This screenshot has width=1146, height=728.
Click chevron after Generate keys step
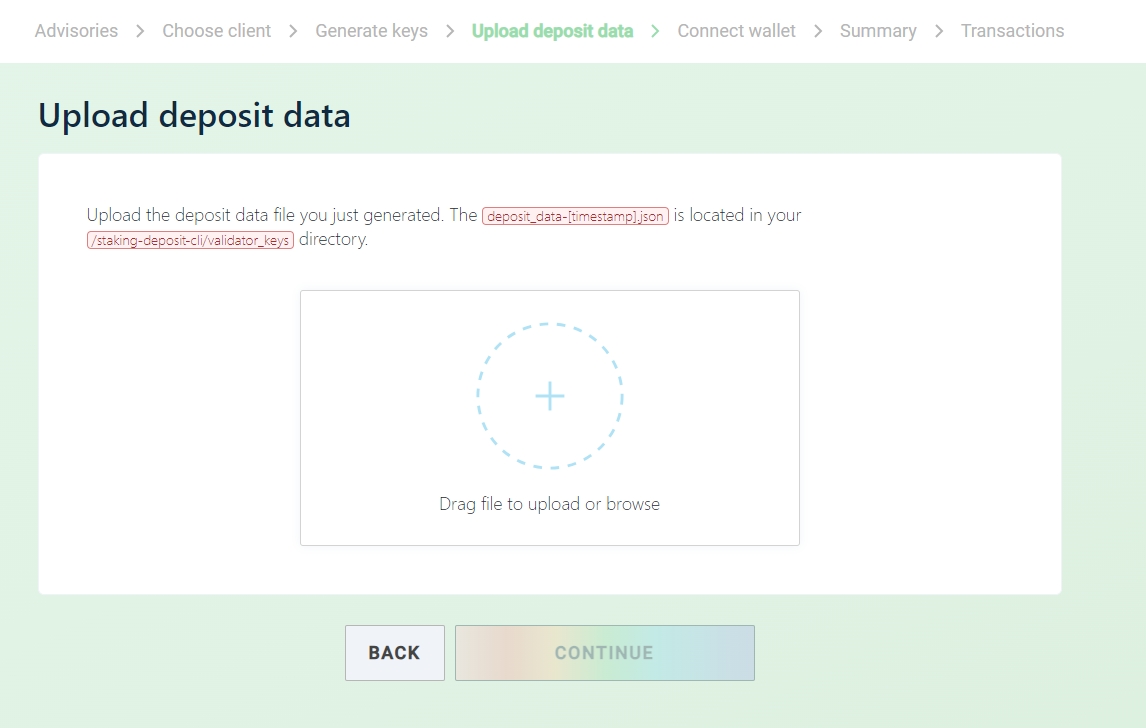click(x=450, y=31)
